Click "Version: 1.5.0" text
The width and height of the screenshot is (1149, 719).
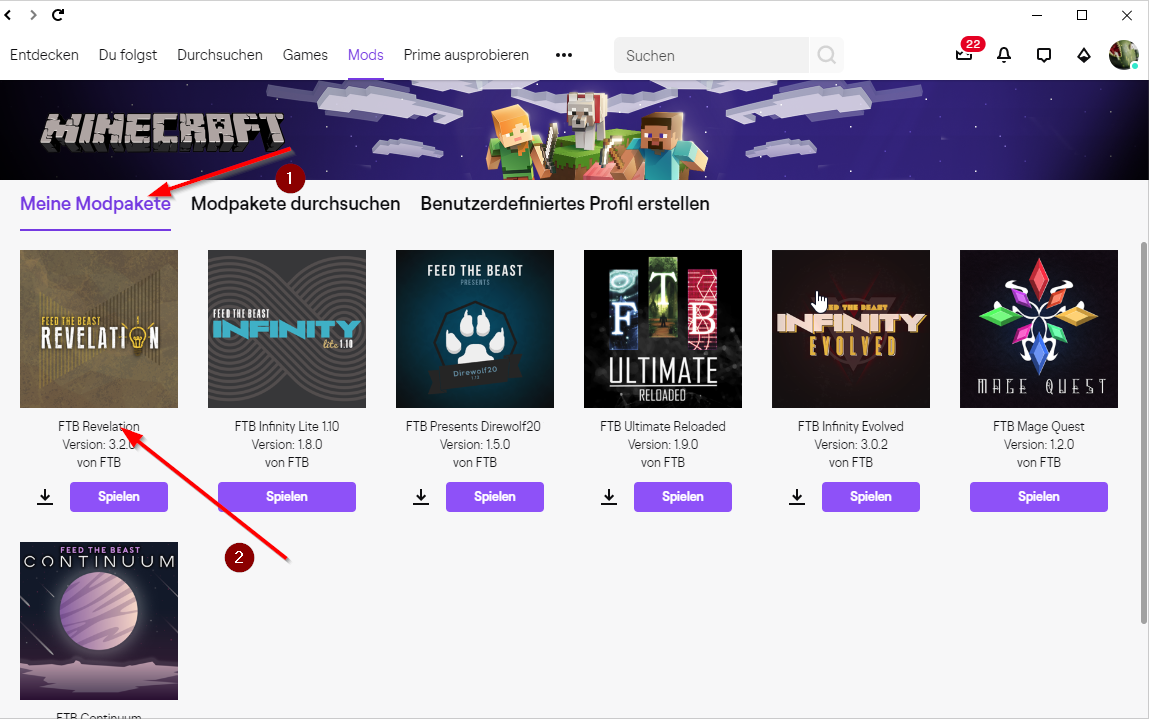pos(475,445)
